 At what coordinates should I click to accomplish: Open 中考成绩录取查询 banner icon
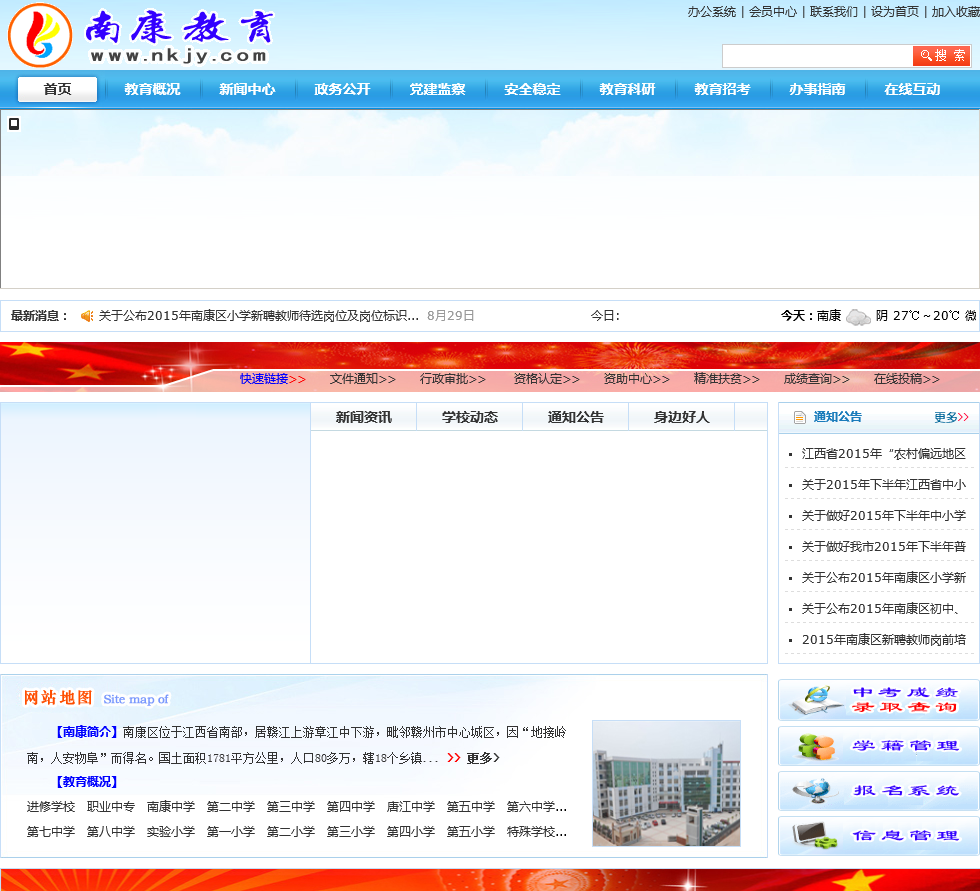(878, 700)
